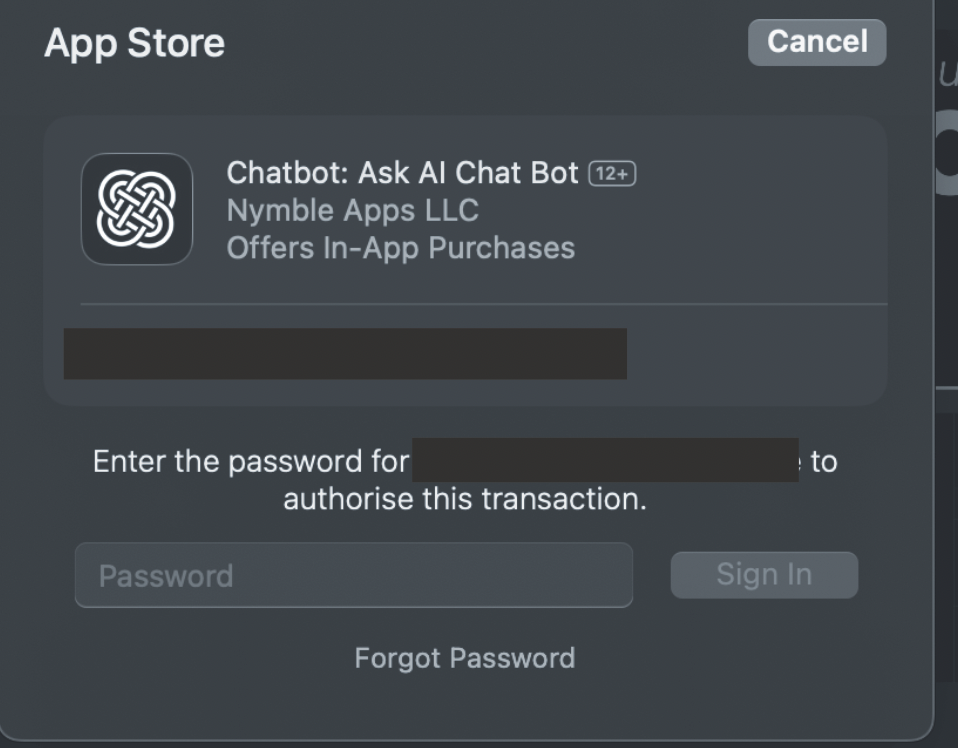Screen dimensions: 958x748
Task: Click the redacted bar below app details
Action: 345,353
